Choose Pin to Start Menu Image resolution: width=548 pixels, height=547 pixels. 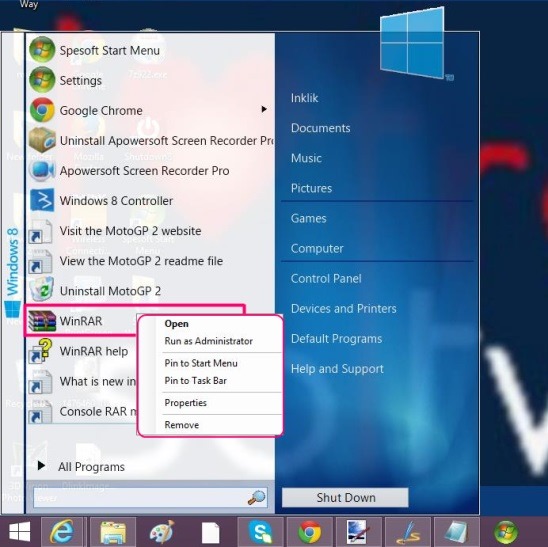201,363
